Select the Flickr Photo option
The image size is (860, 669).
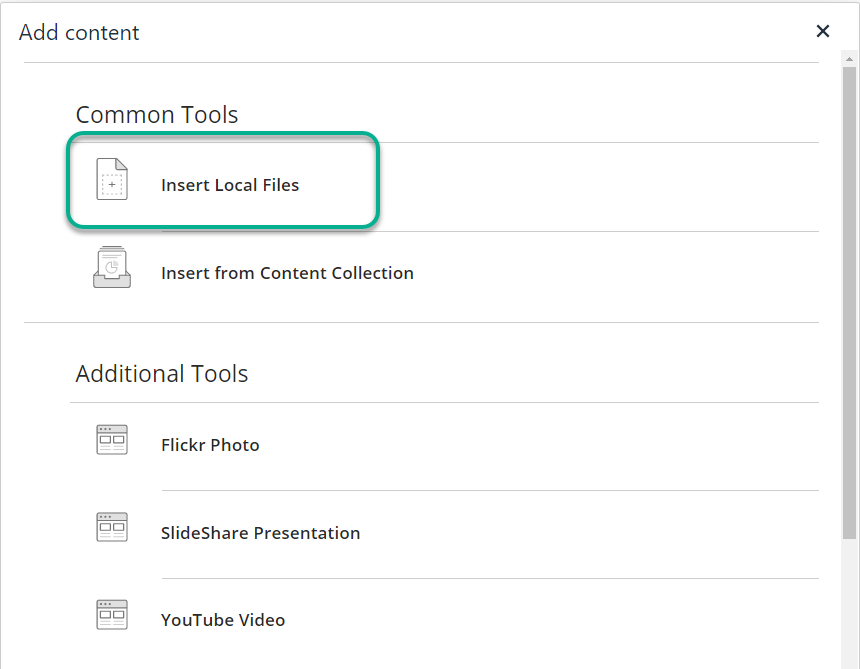click(210, 445)
